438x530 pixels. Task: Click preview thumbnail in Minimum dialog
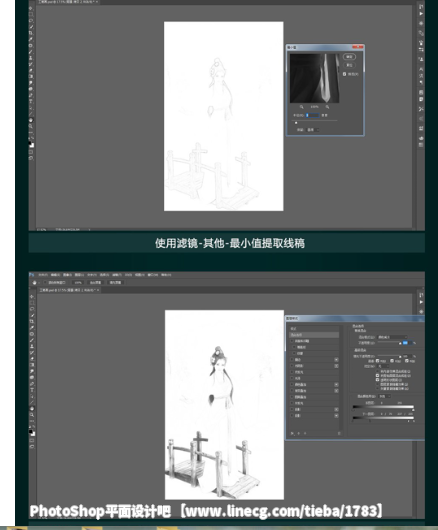pos(315,78)
